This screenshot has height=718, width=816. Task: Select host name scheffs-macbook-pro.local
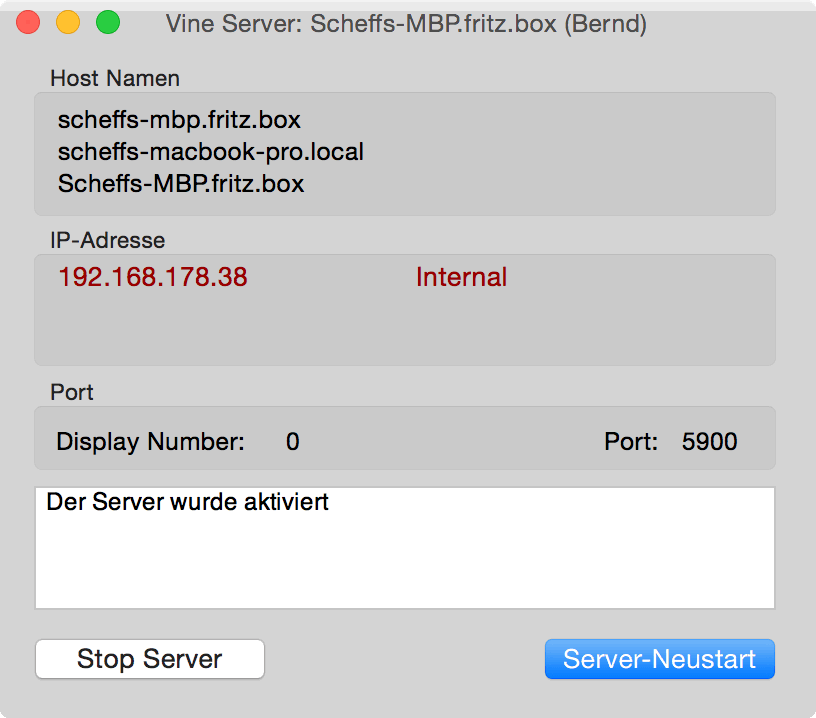click(210, 152)
